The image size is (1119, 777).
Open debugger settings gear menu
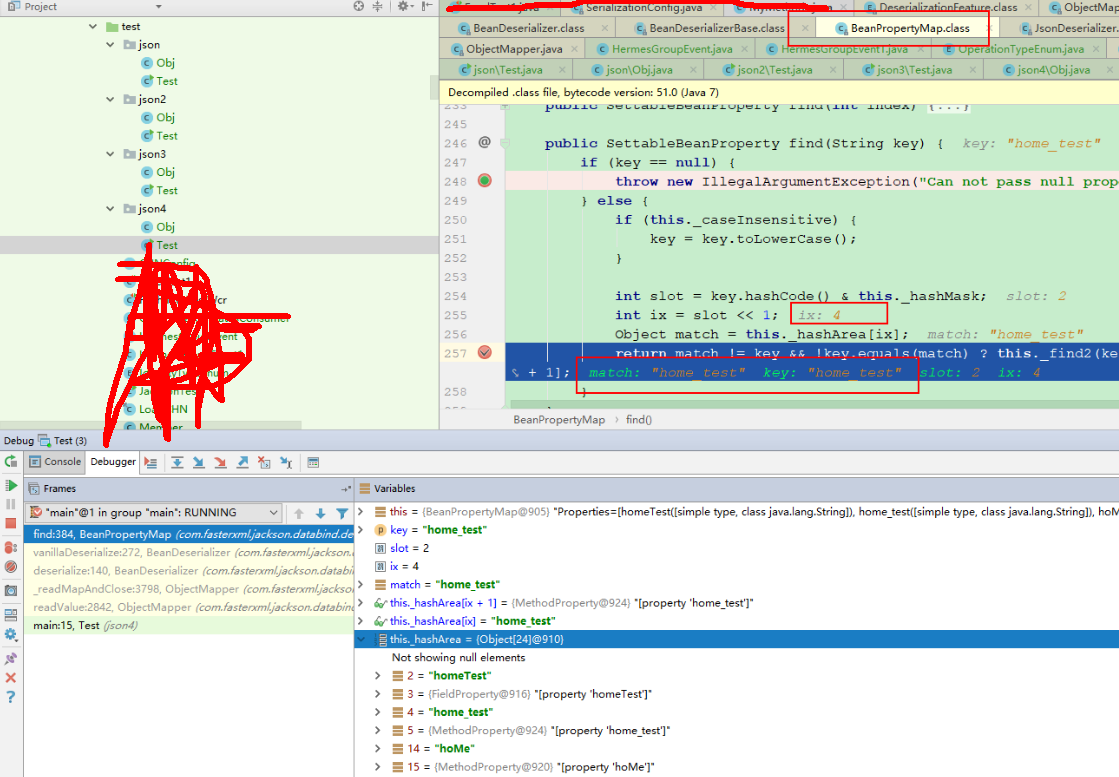click(11, 634)
